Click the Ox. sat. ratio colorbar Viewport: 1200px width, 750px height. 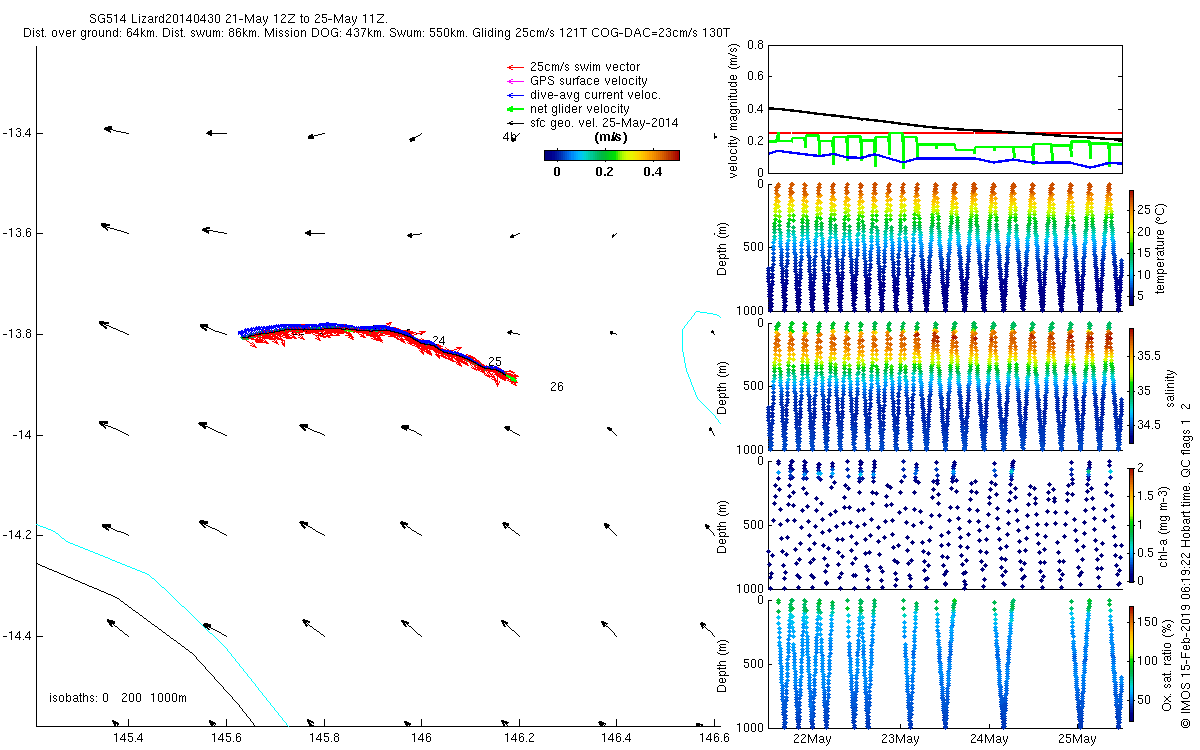1131,661
